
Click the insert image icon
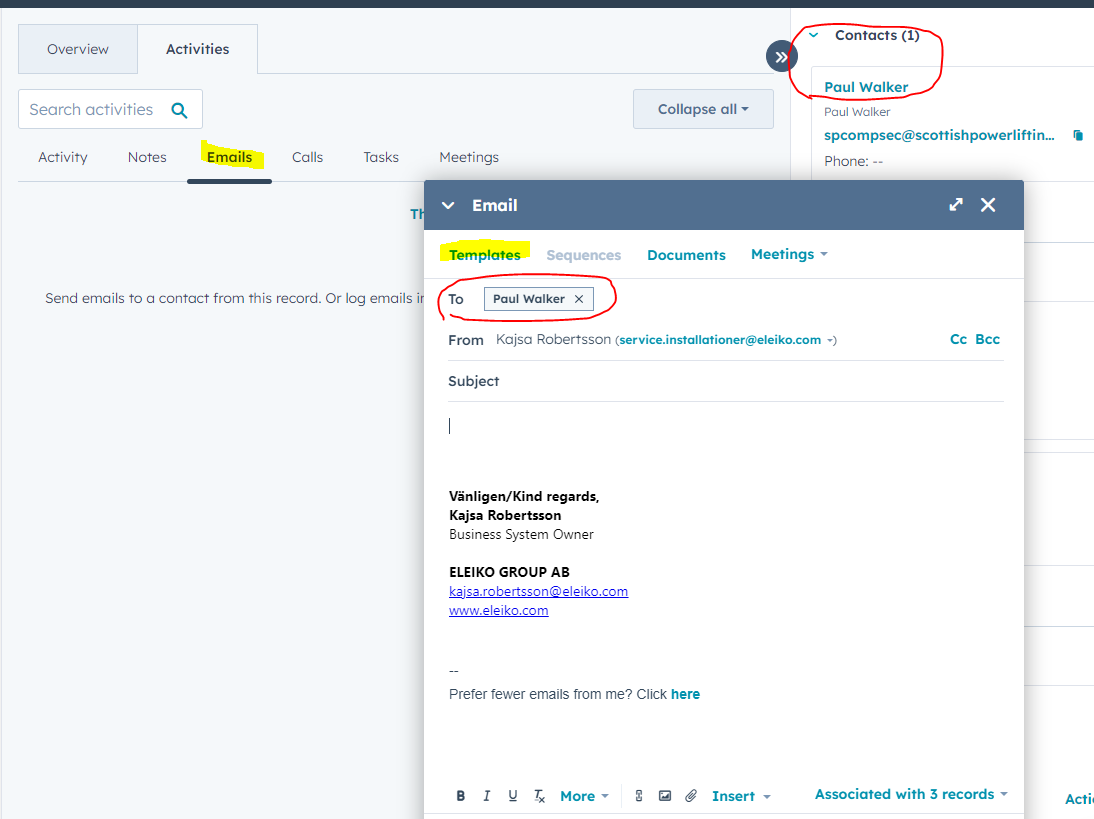click(x=665, y=796)
